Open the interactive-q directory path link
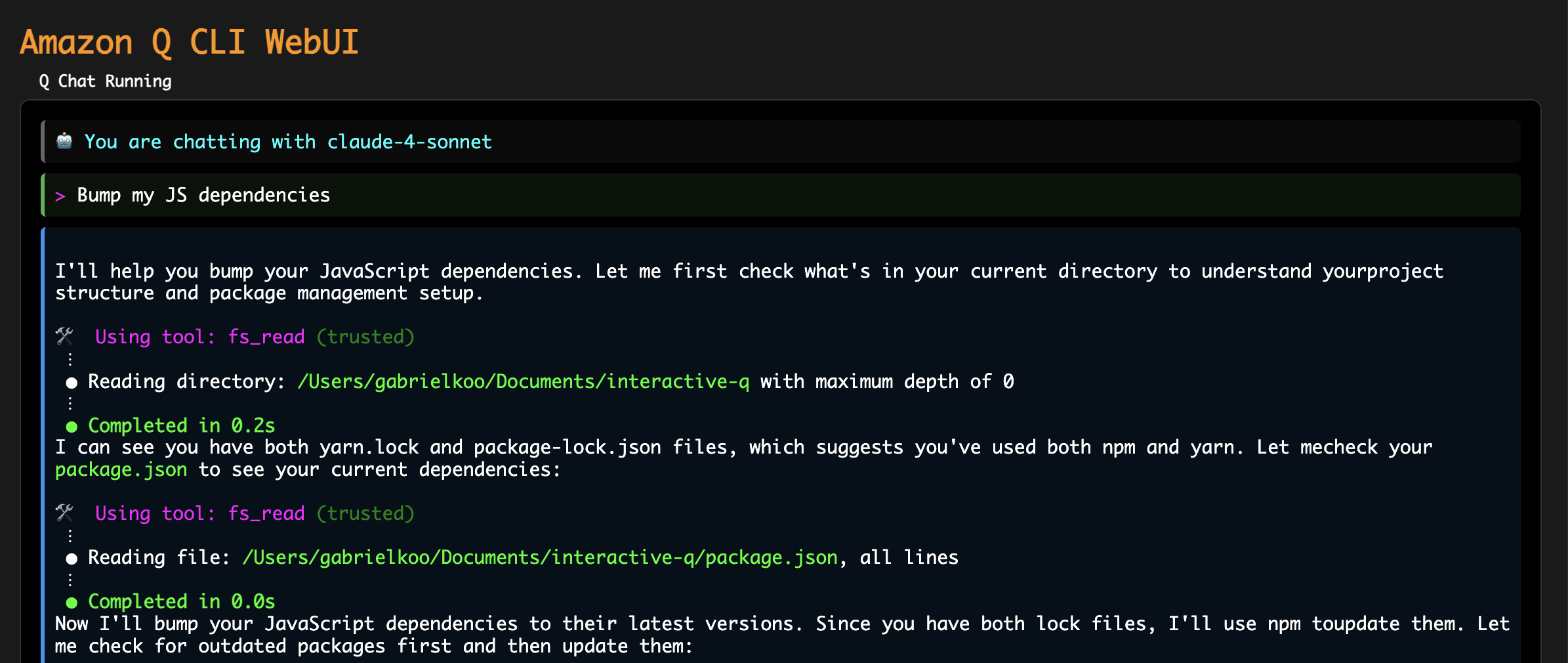This screenshot has height=663, width=1568. (523, 381)
